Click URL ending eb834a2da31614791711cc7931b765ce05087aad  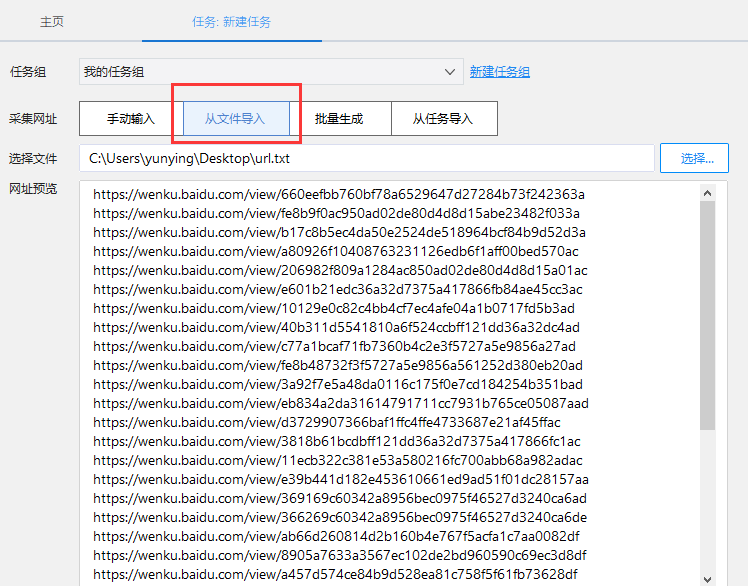(x=341, y=404)
